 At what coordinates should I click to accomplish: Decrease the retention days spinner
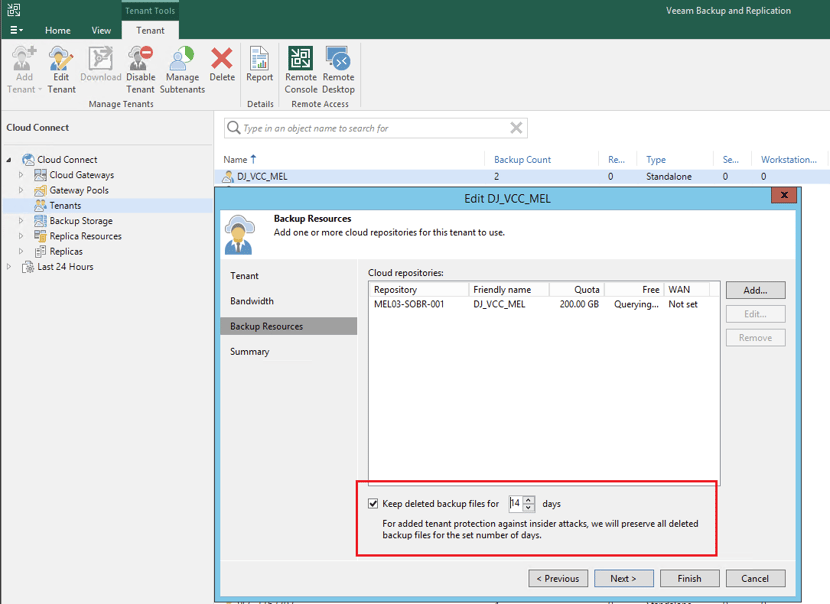[x=528, y=507]
